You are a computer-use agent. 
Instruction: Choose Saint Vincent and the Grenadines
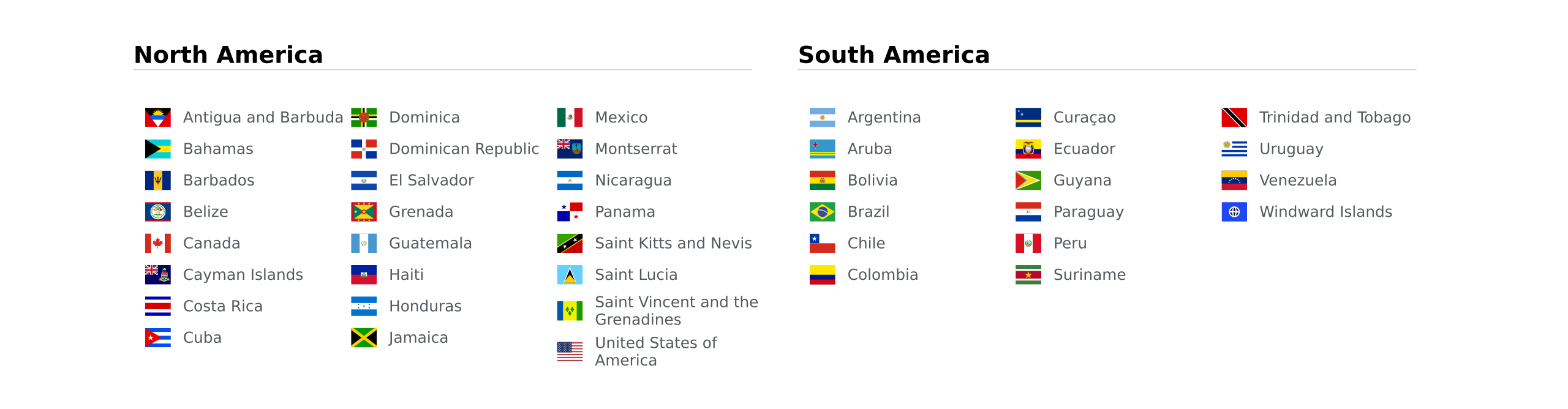coord(676,310)
